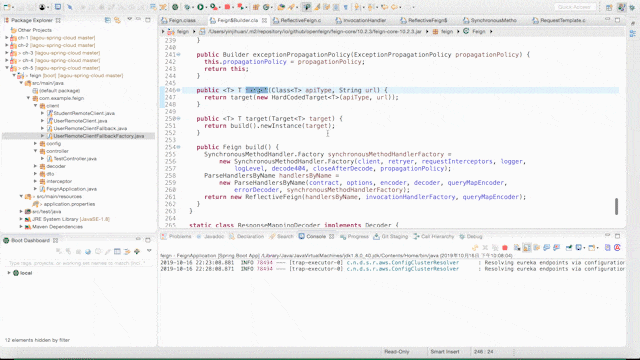Screen dimensions: 640x360
Task: Collapse the ch-5 project node
Action: point(7,68)
